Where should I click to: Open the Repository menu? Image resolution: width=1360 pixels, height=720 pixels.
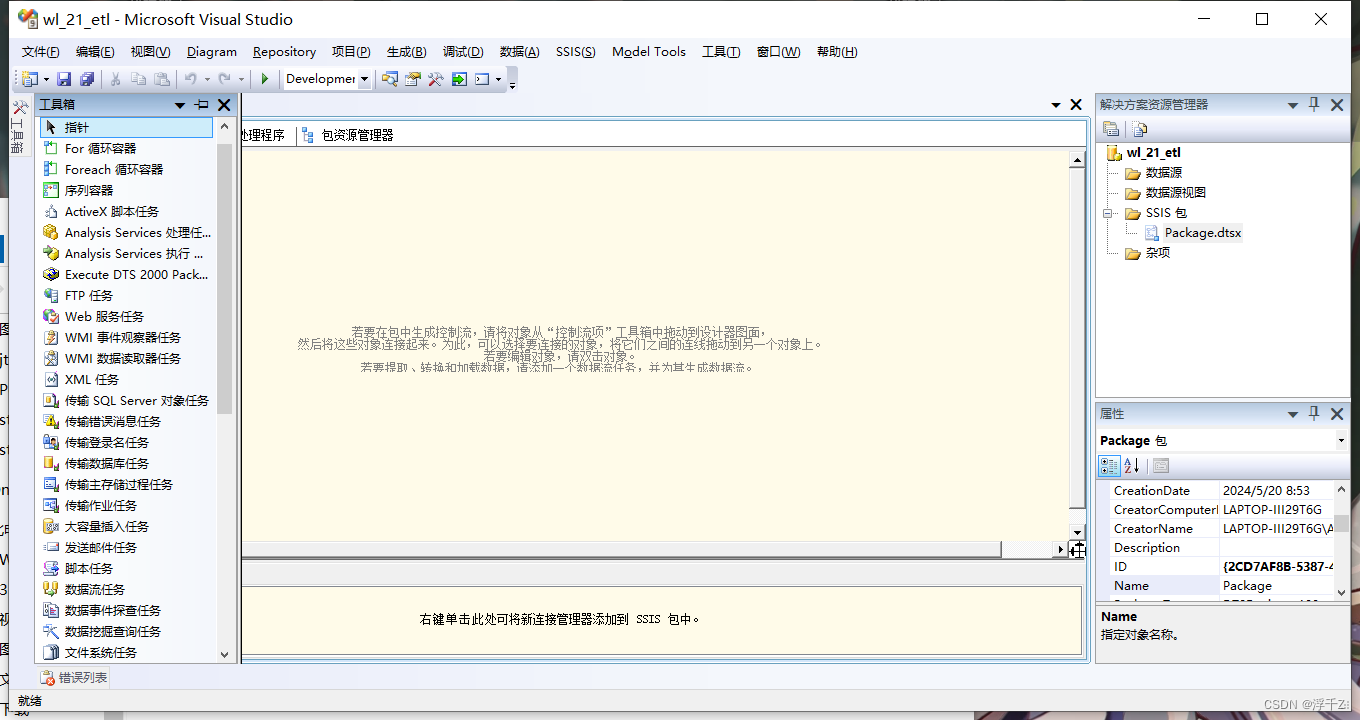pyautogui.click(x=284, y=52)
